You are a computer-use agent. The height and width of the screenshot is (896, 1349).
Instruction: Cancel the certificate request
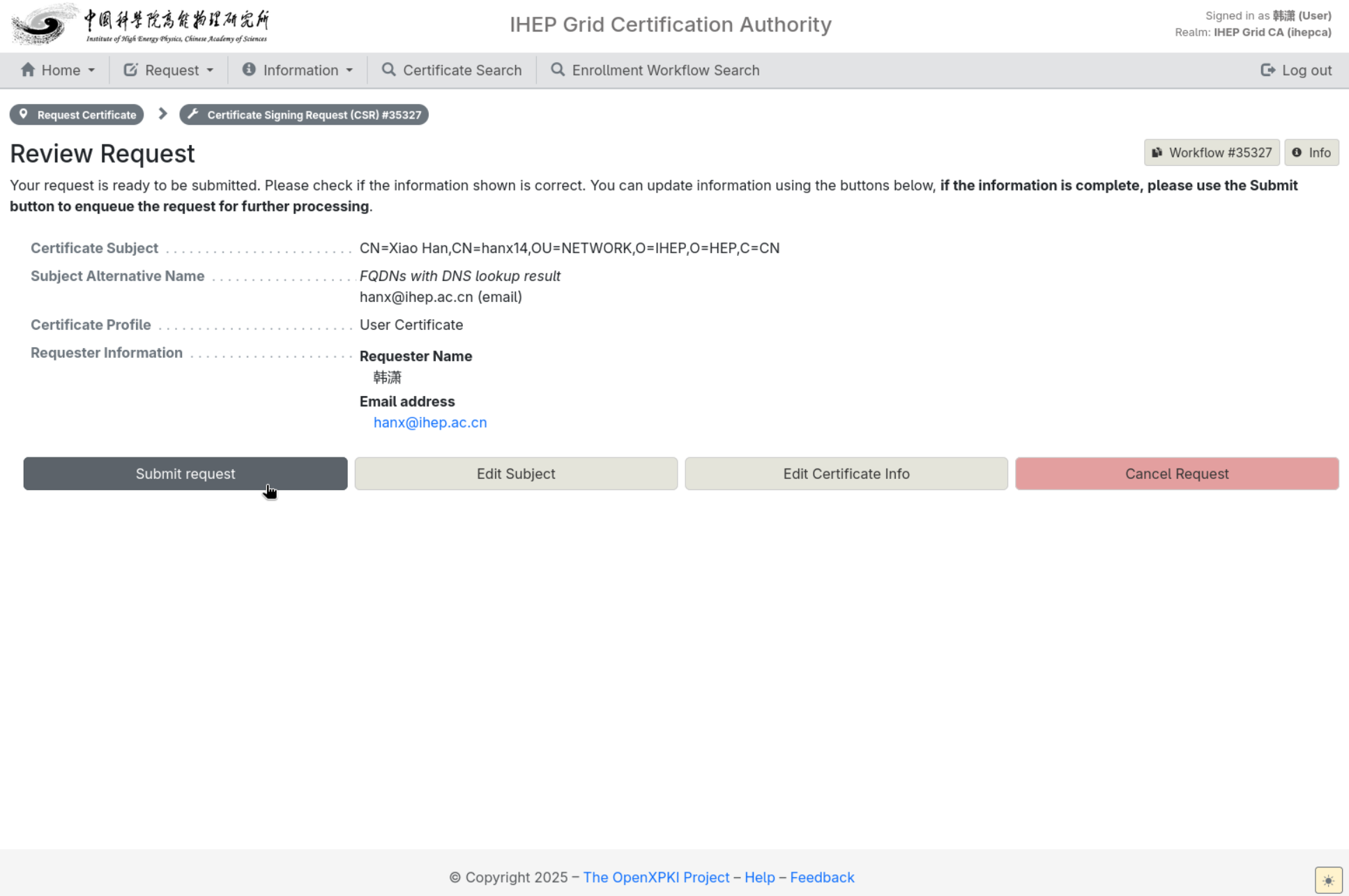pyautogui.click(x=1177, y=473)
